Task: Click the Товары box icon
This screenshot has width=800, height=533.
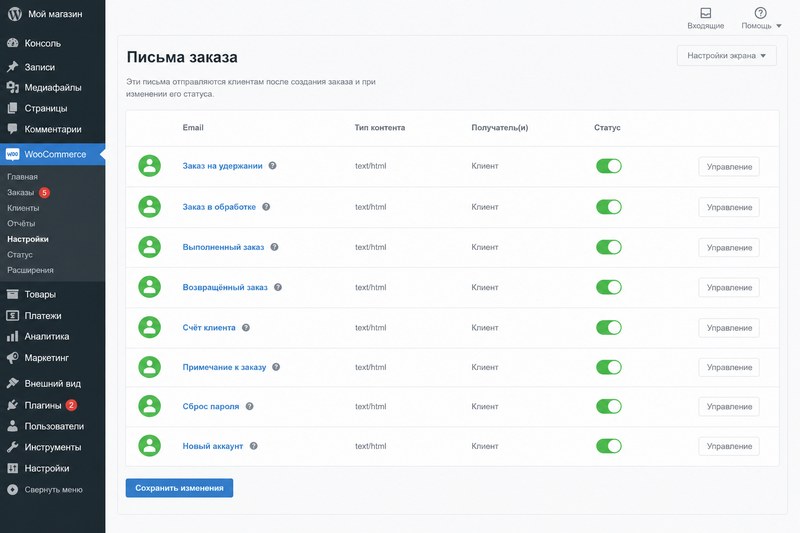Action: point(13,294)
